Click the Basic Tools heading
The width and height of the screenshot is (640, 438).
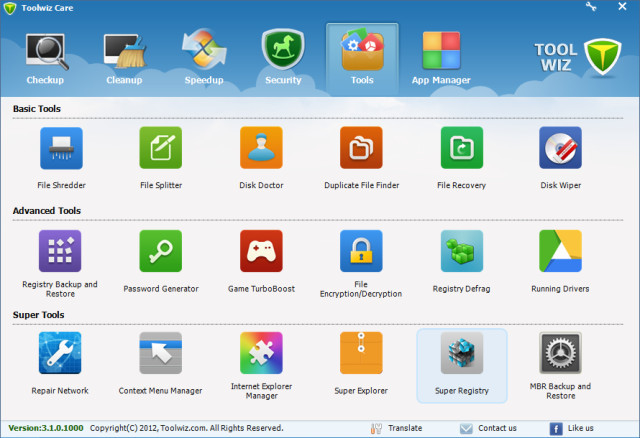coord(37,109)
